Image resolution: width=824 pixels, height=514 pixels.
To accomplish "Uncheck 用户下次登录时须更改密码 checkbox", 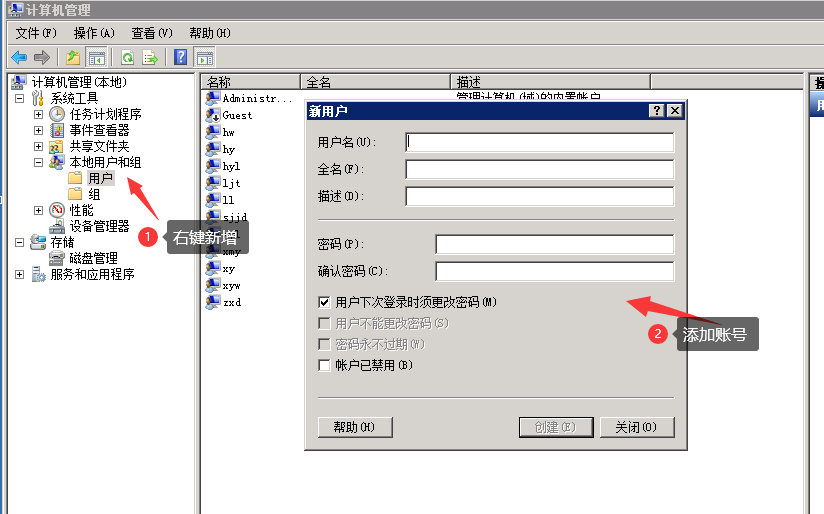I will click(x=324, y=302).
